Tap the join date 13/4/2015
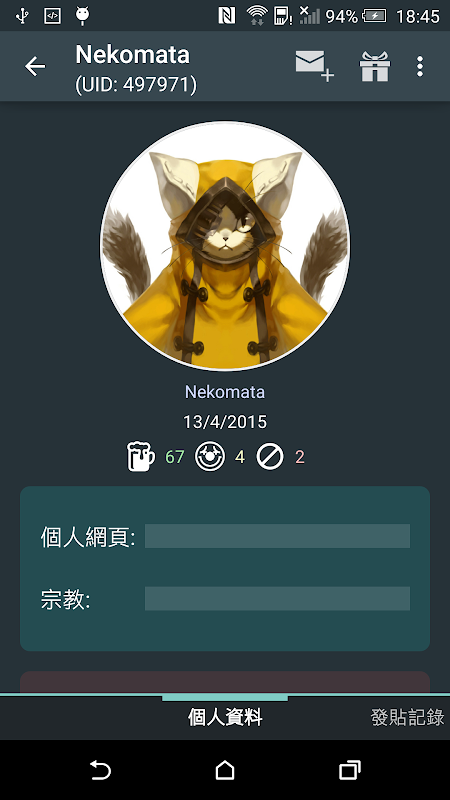 point(225,422)
